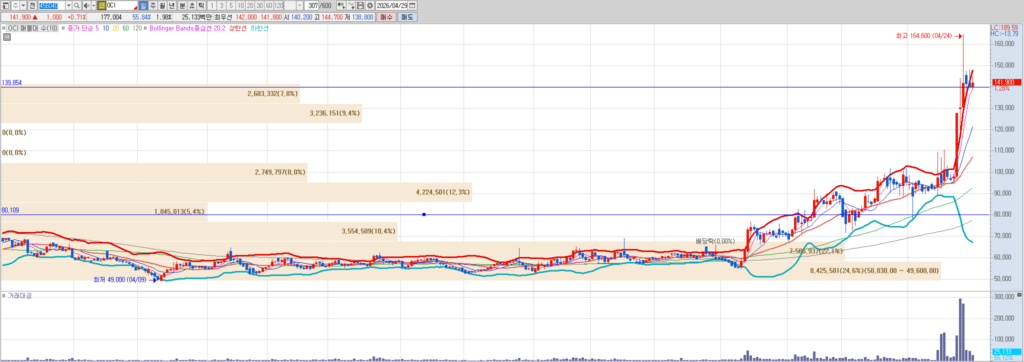Select the 일 daily chart period
Image resolution: width=1024 pixels, height=362 pixels.
144,6
